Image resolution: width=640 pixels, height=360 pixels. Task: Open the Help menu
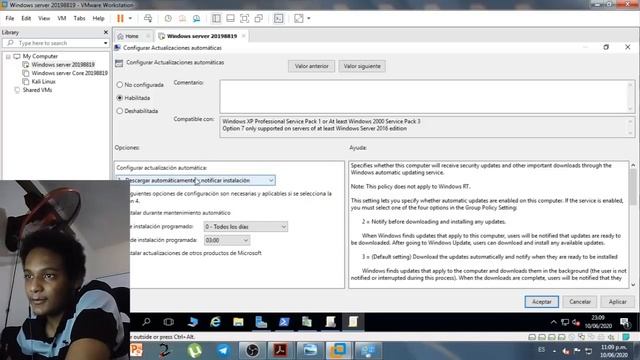pyautogui.click(x=98, y=18)
